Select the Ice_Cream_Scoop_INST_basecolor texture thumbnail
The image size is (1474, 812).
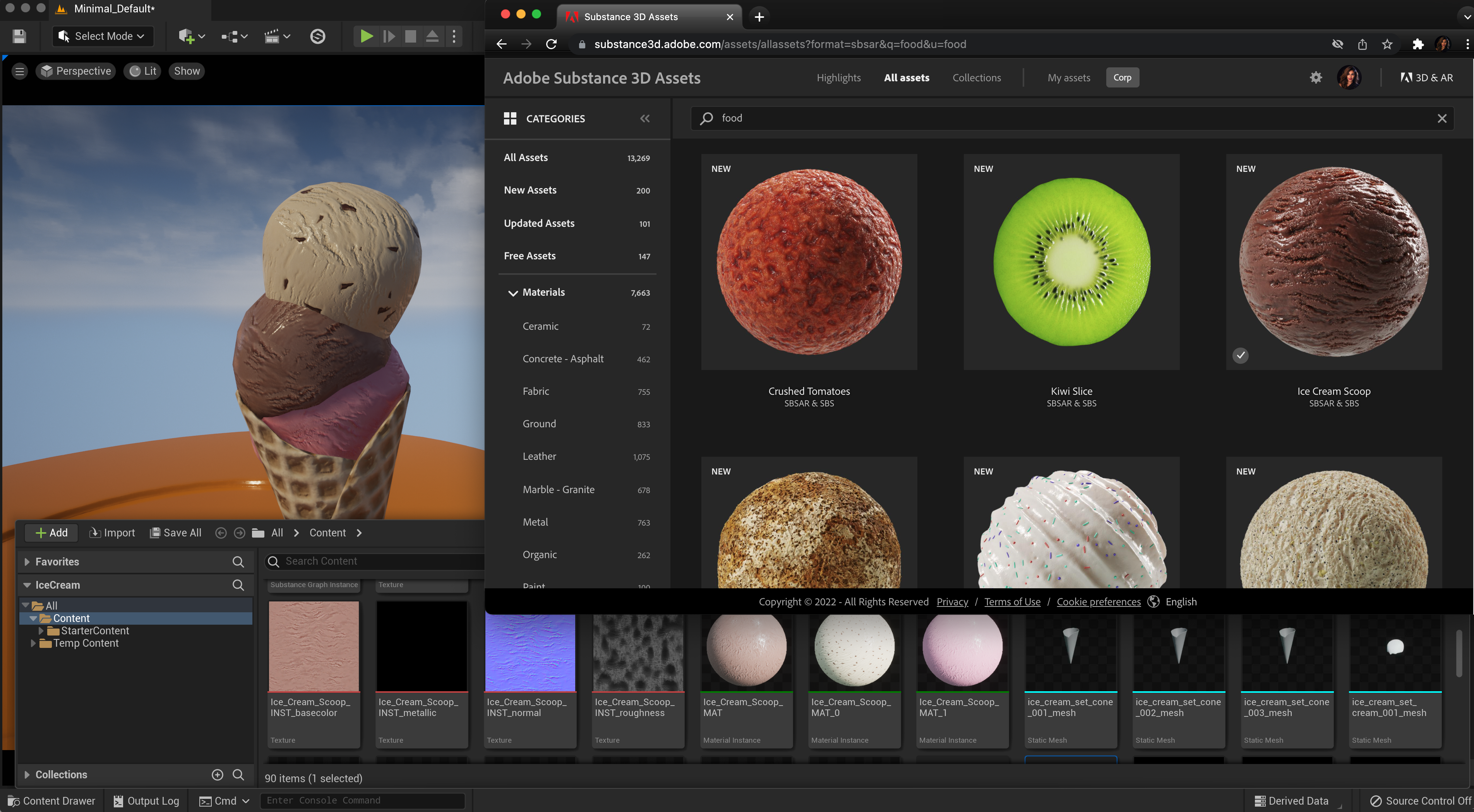(314, 646)
